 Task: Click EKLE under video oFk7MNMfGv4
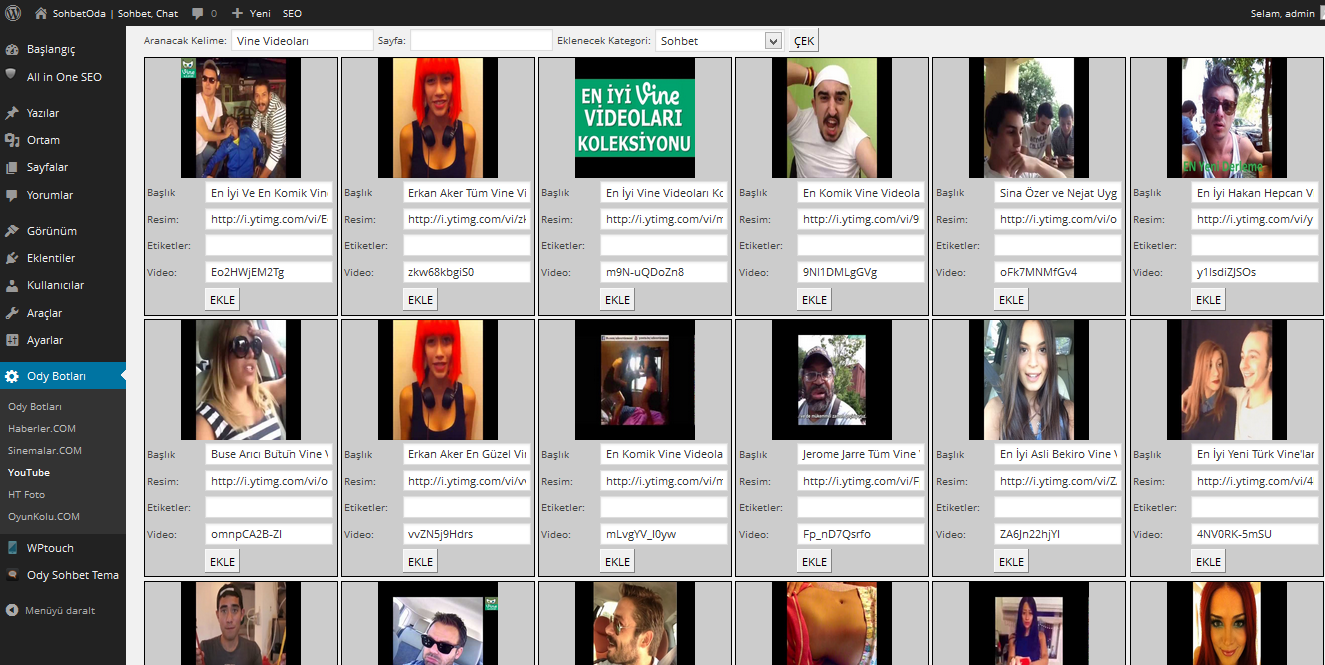pyautogui.click(x=1011, y=299)
